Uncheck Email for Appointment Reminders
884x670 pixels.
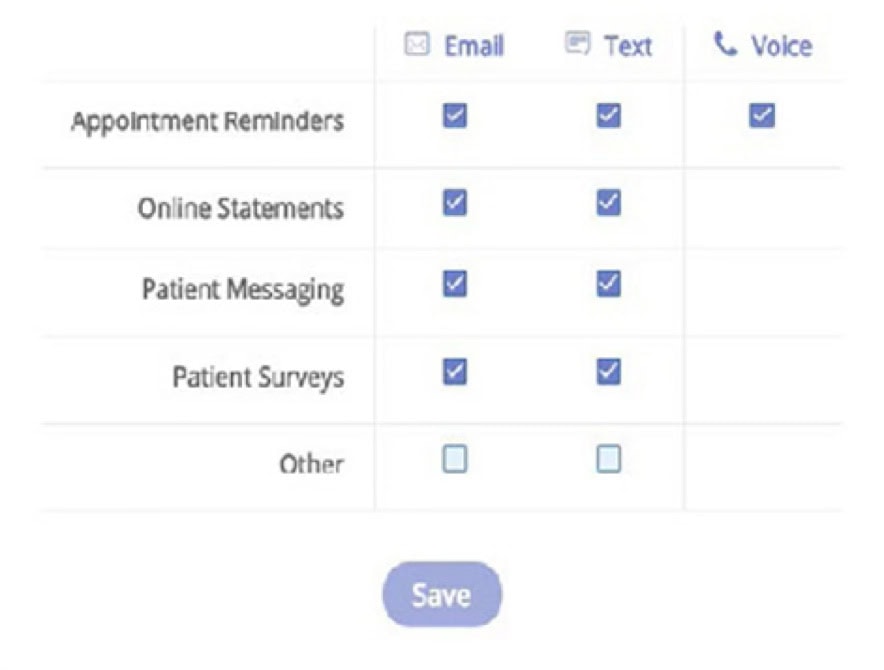click(x=455, y=116)
